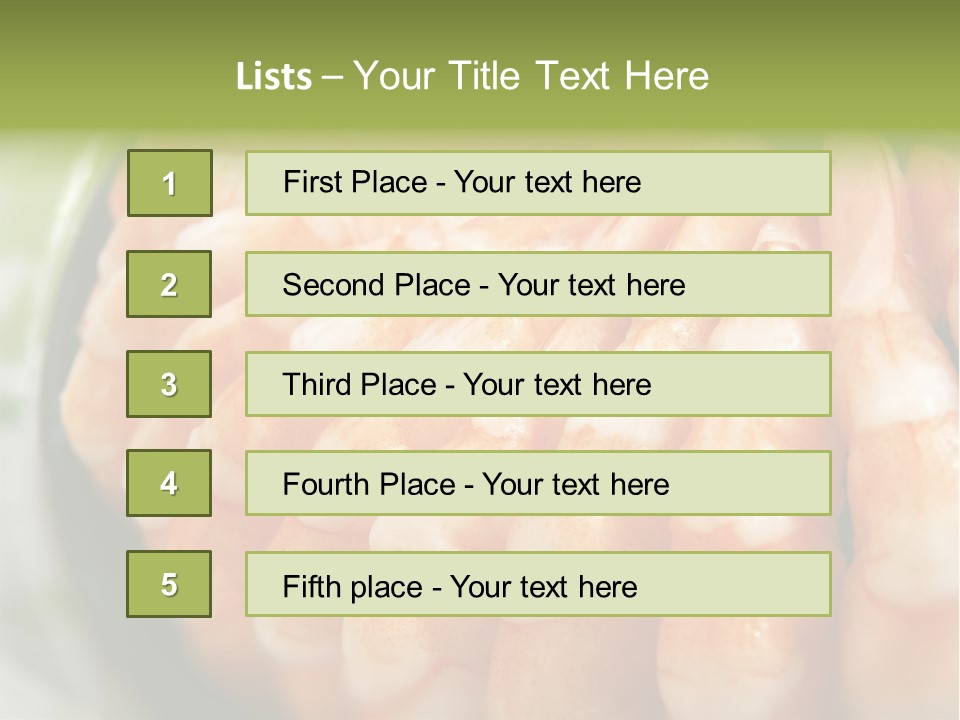Click "Your text here" in the Fourth Place row
Screen dimensions: 960x720
click(x=575, y=485)
